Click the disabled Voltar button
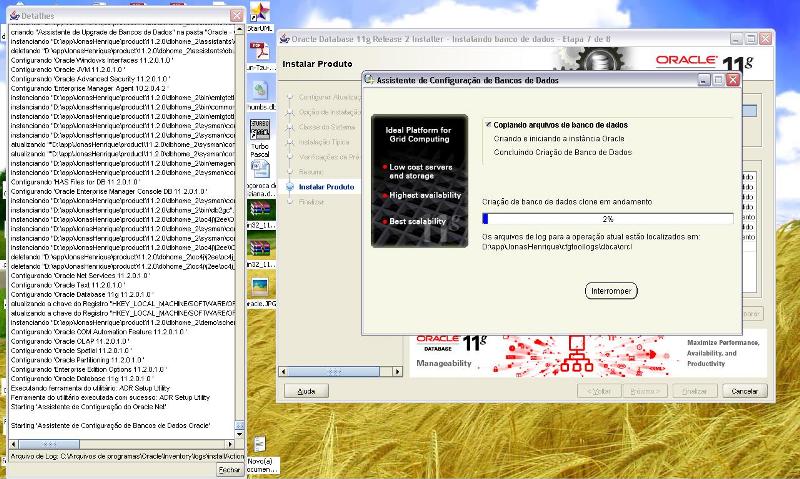Image resolution: width=800 pixels, height=479 pixels. pyautogui.click(x=599, y=391)
